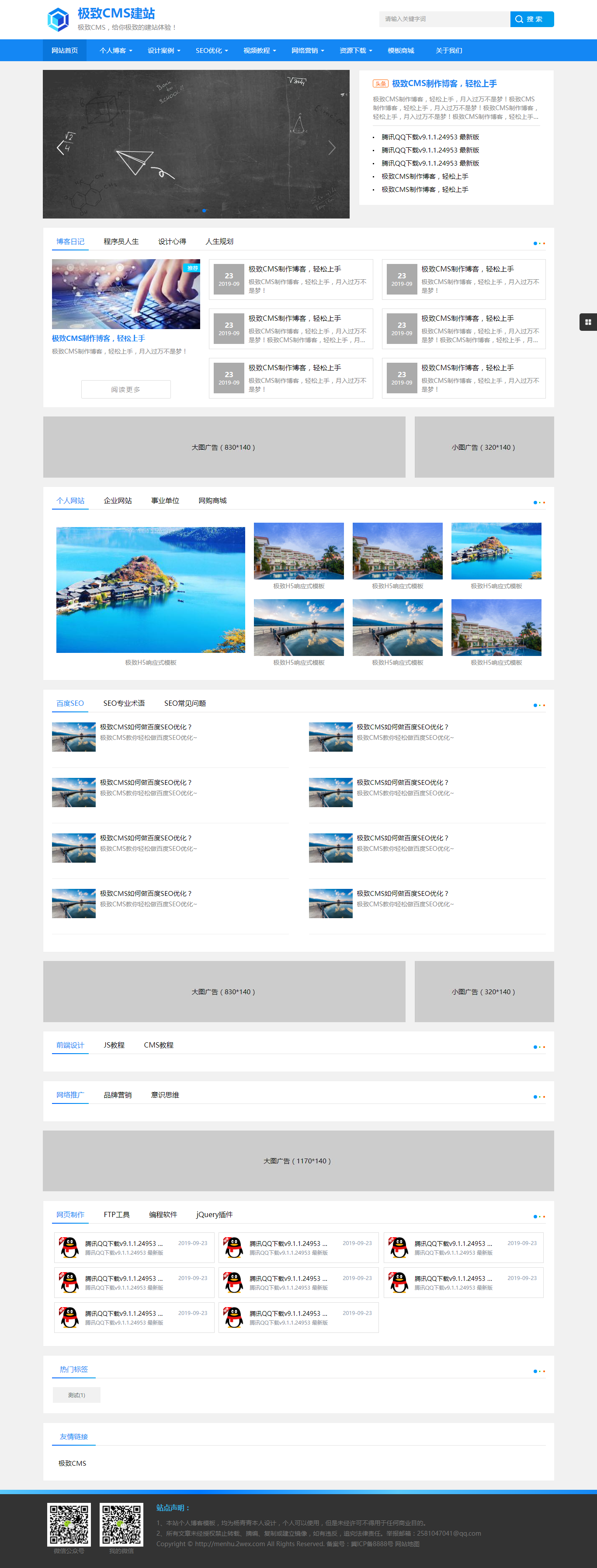Show the previous carousel slide
This screenshot has height=1568, width=597.
(60, 148)
